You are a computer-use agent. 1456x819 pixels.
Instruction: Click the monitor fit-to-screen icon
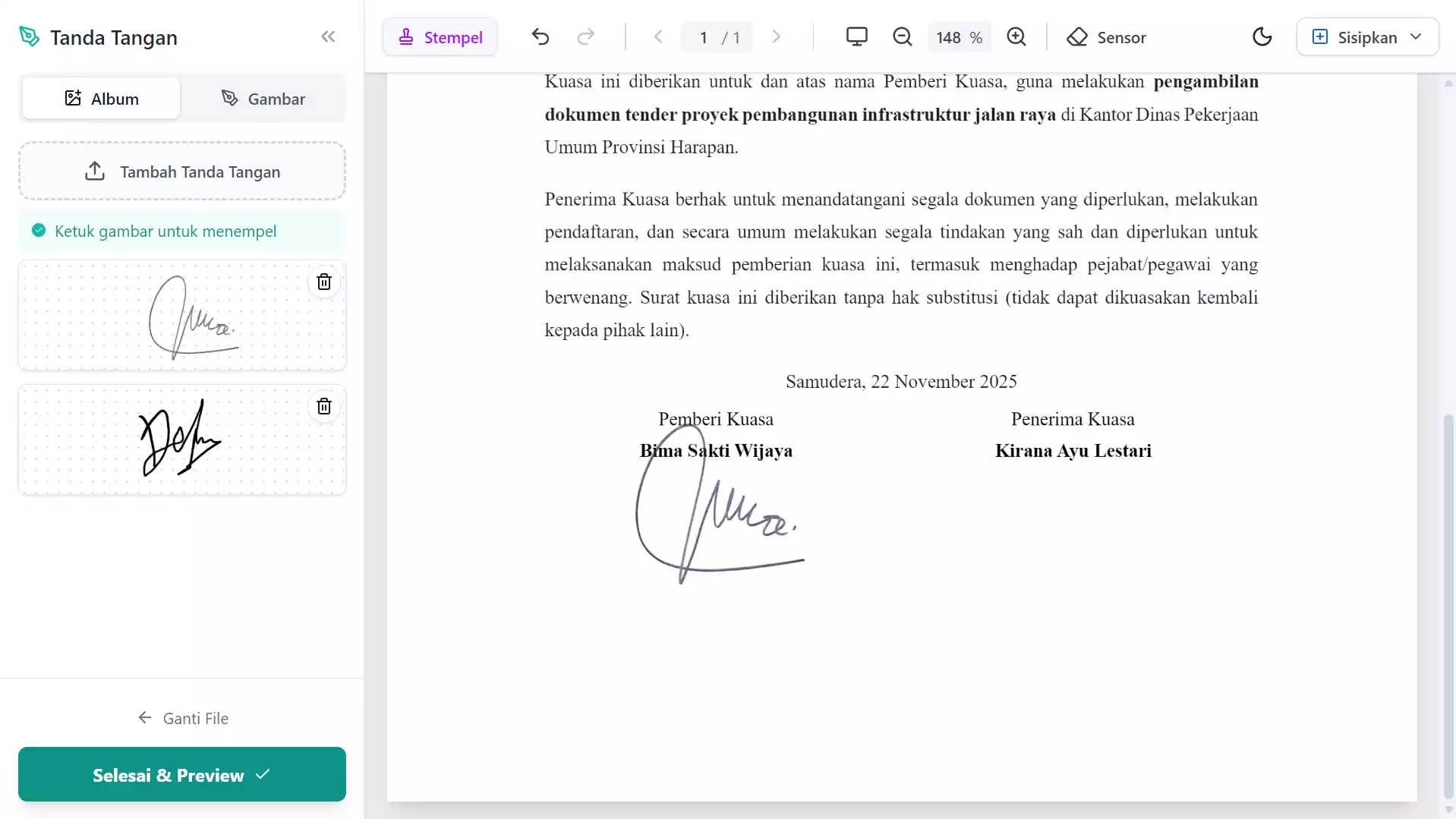[856, 37]
